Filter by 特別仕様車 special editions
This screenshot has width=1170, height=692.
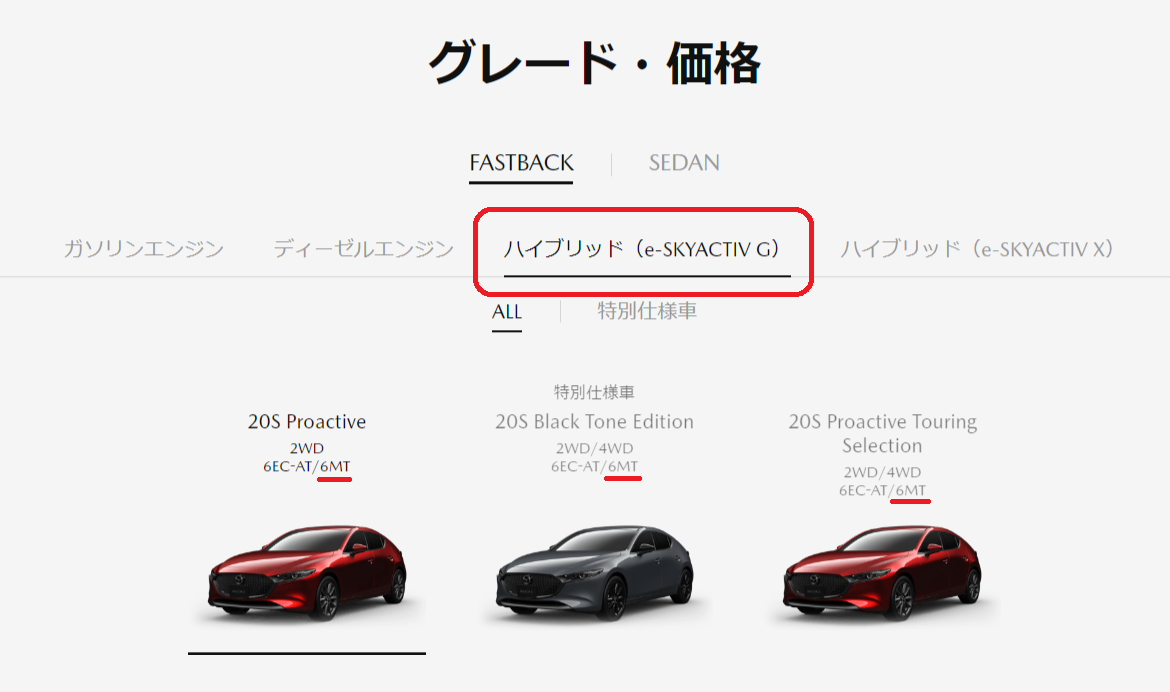(647, 311)
